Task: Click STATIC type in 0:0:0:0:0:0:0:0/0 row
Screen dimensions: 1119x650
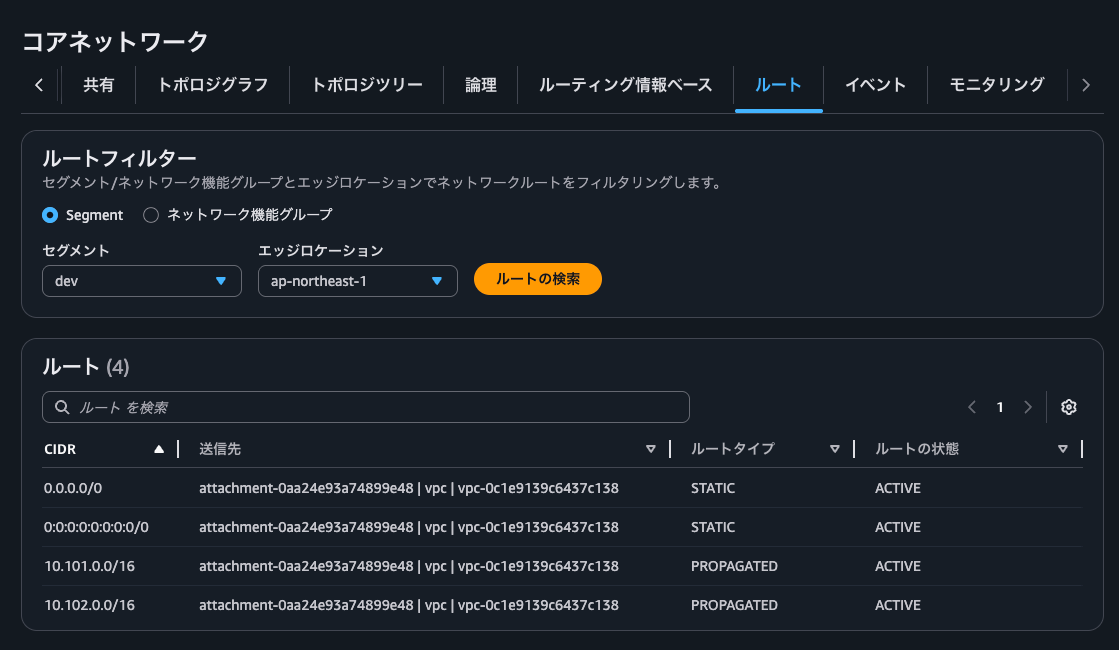Action: pyautogui.click(x=713, y=527)
